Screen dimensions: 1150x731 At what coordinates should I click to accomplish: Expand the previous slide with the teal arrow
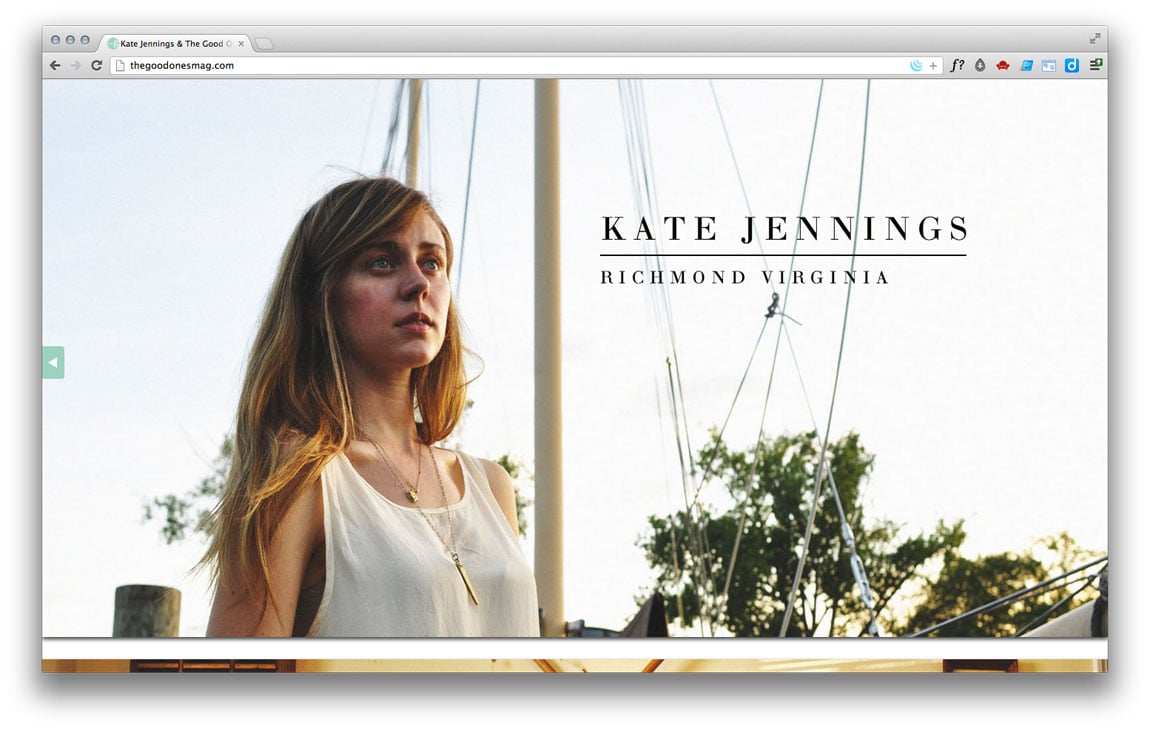(x=55, y=362)
